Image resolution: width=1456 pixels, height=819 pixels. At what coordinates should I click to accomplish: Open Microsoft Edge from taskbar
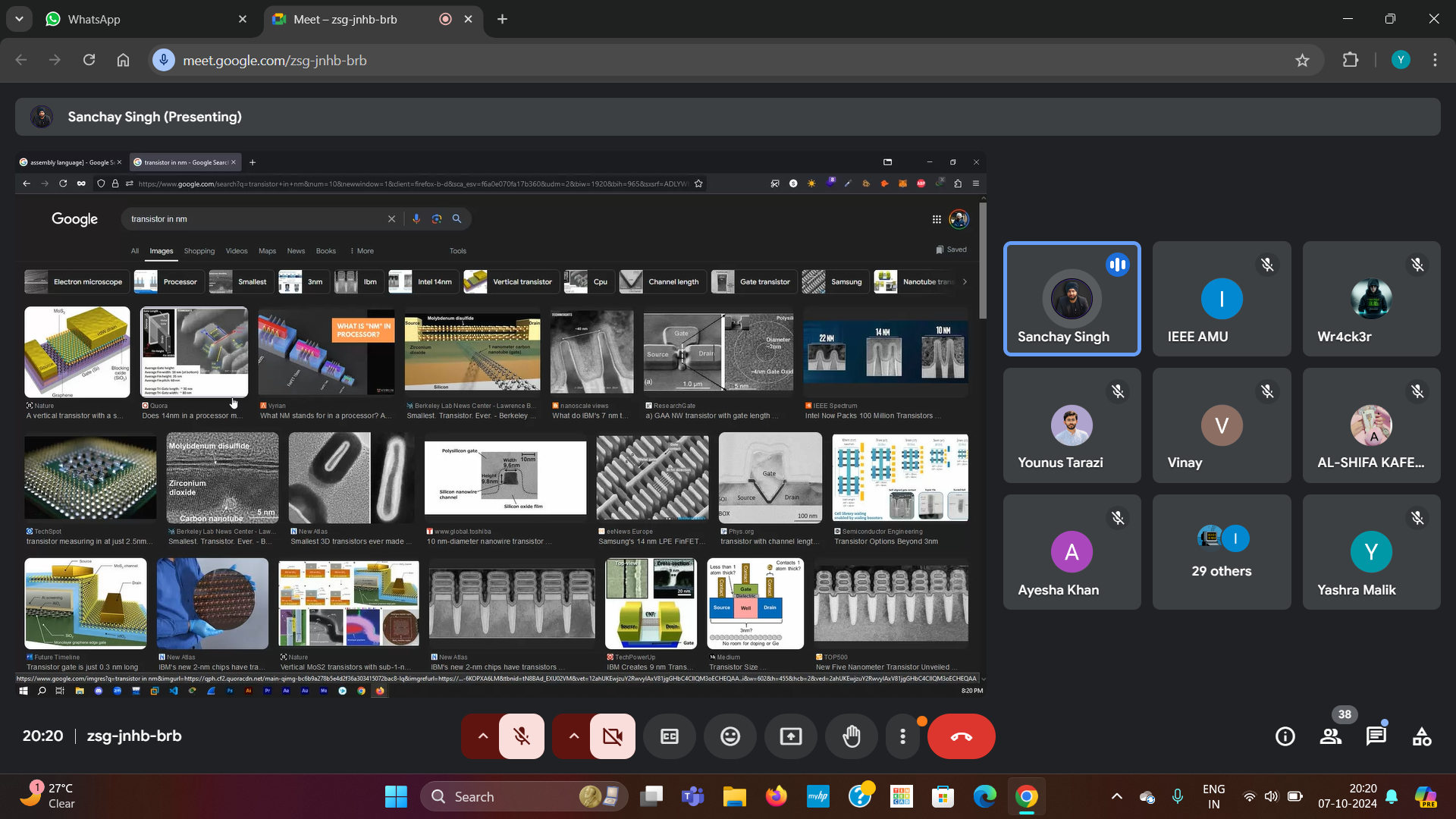[x=984, y=796]
